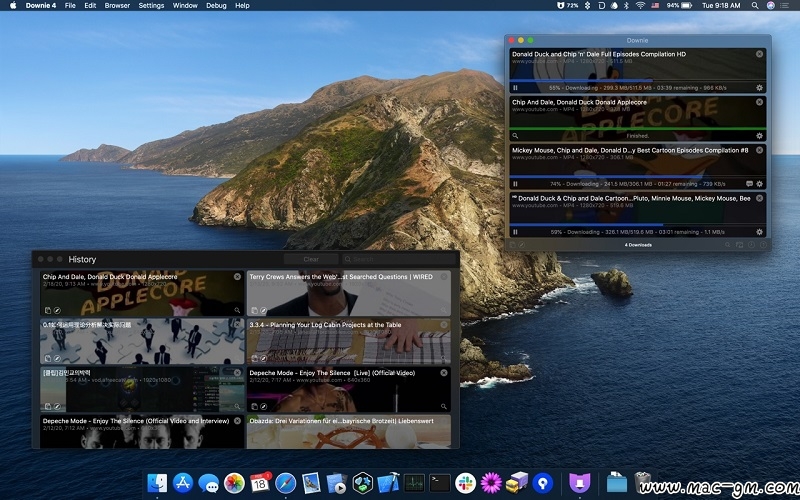Open App Store from the Dock

point(183,483)
